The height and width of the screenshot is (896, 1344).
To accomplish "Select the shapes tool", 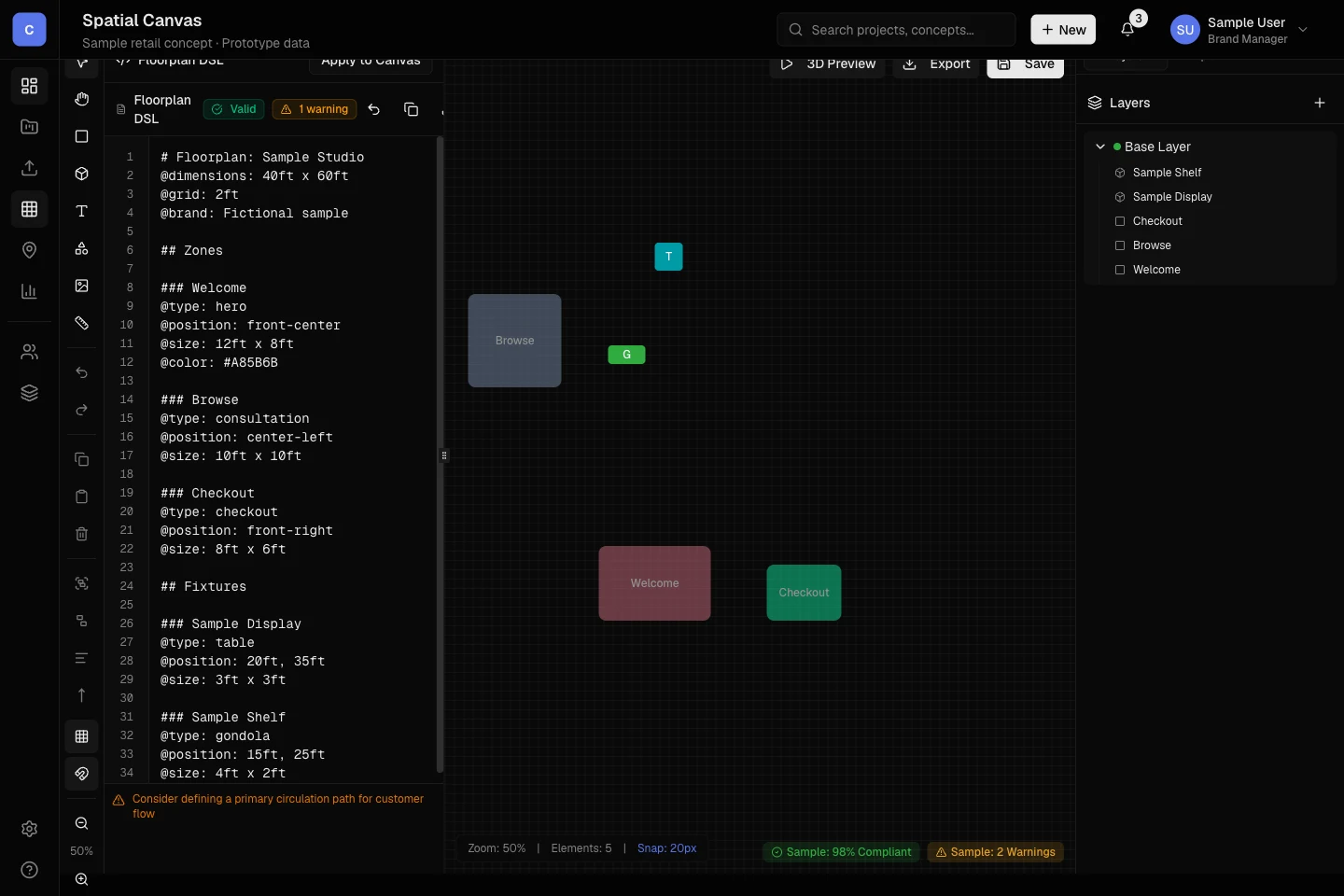I will (x=82, y=248).
